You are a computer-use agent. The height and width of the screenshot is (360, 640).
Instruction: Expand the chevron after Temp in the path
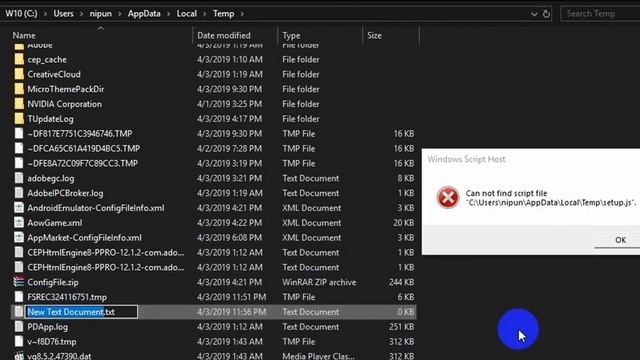pos(242,14)
